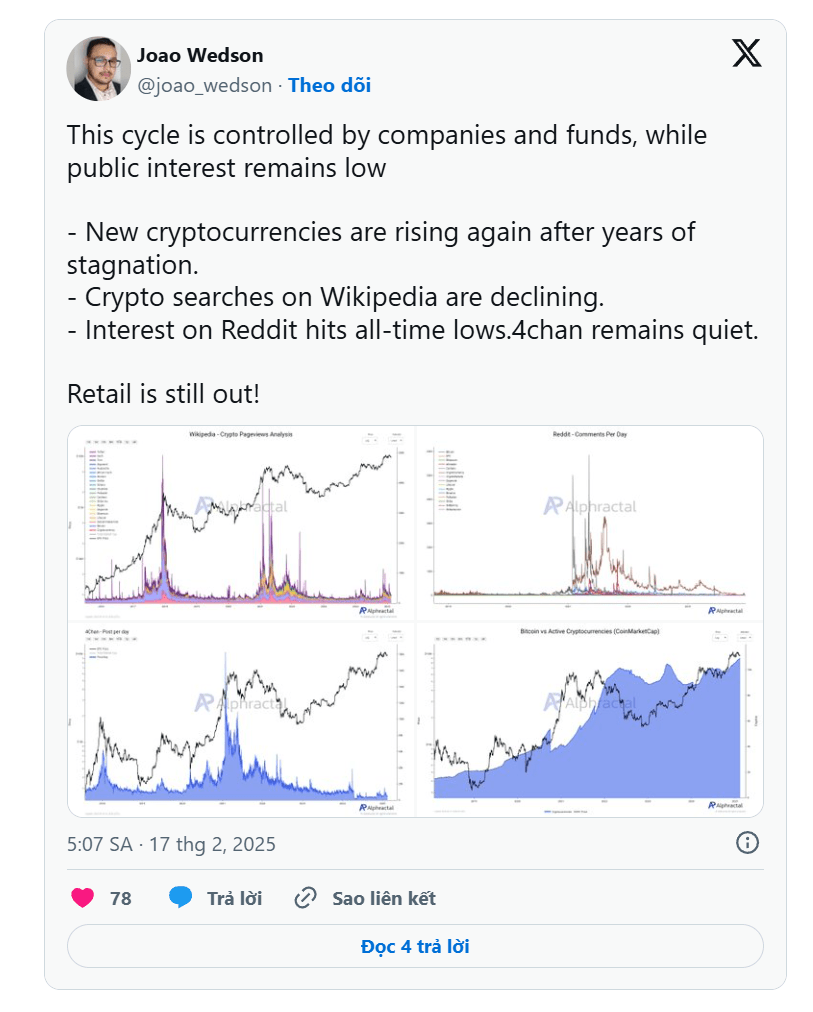Click the Trả lời reply label
The height and width of the screenshot is (1012, 813).
(x=234, y=898)
